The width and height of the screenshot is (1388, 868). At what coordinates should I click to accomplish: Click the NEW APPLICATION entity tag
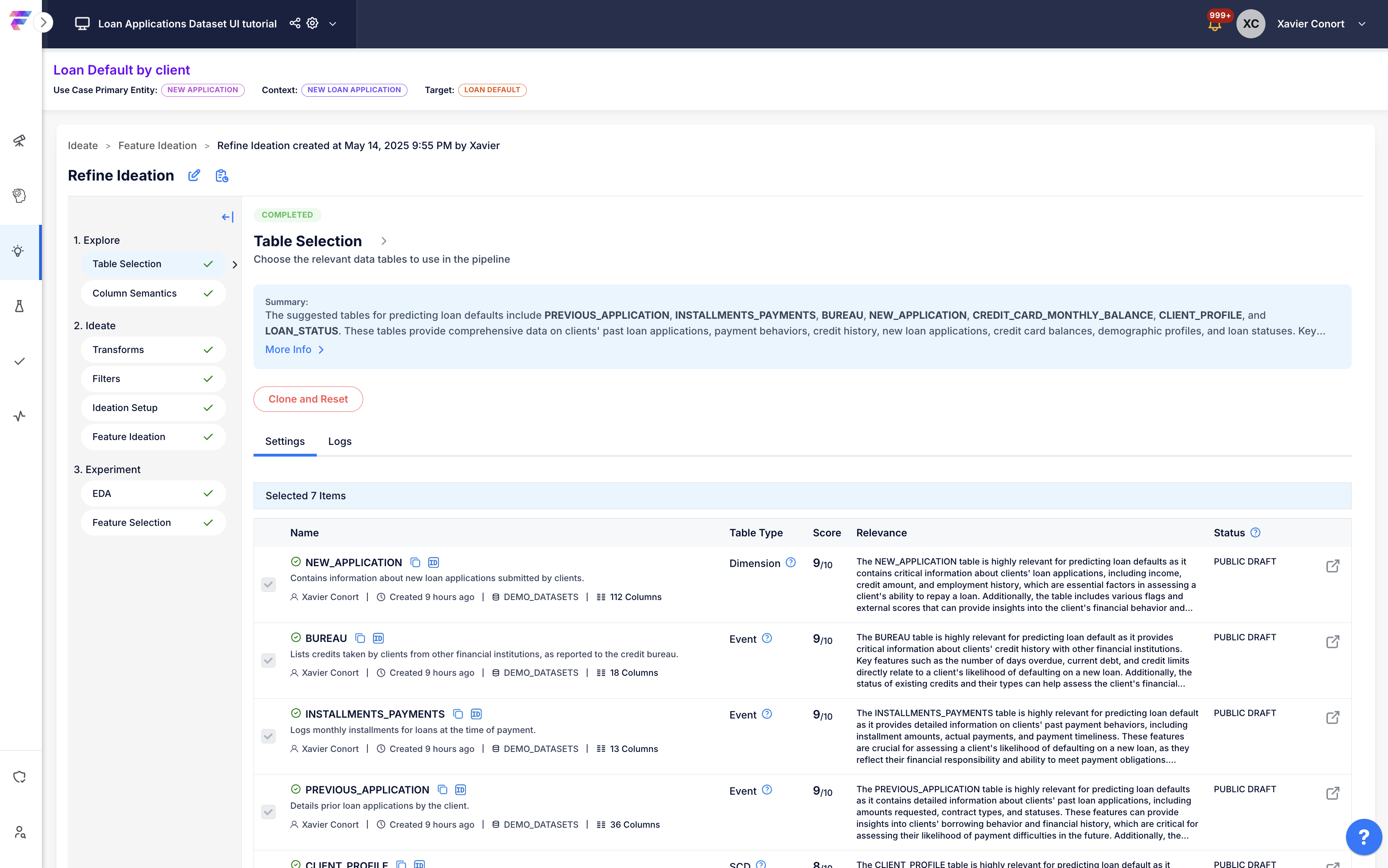click(203, 89)
